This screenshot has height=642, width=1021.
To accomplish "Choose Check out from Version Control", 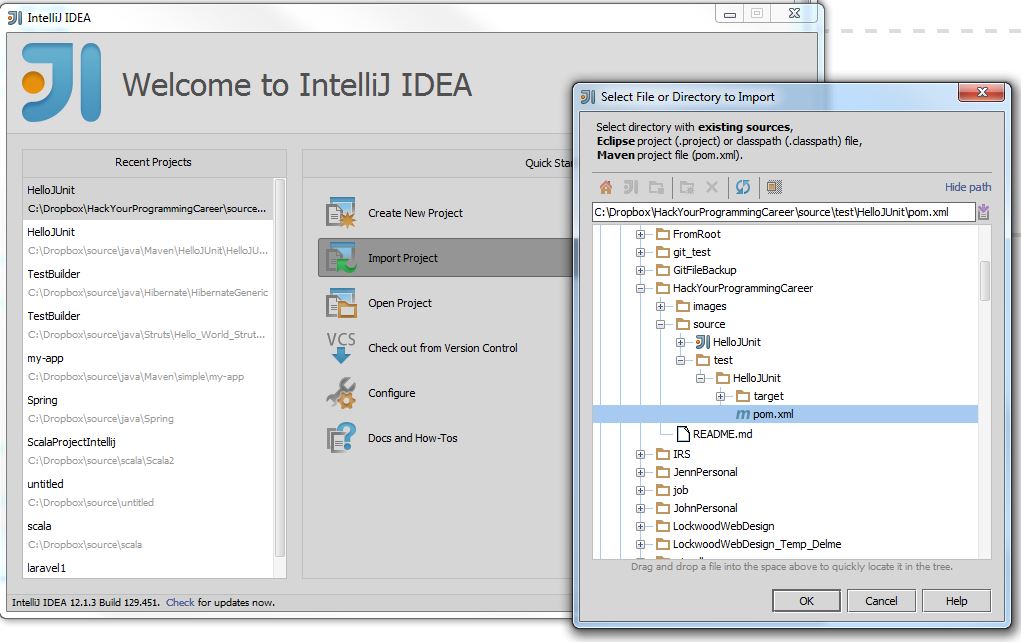I will click(443, 348).
